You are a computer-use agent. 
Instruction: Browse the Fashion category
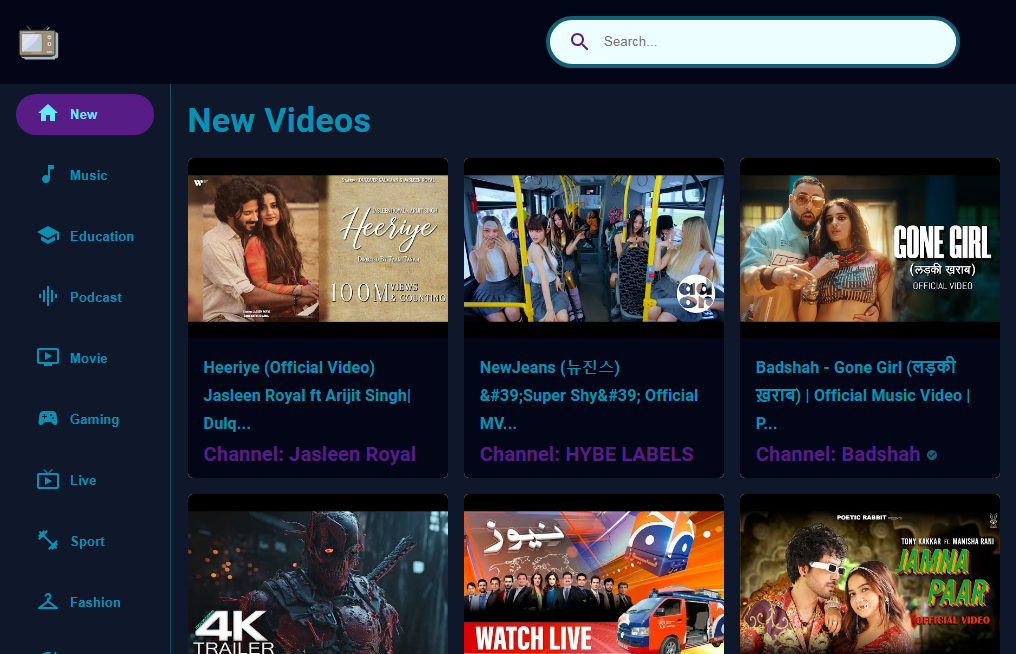pos(95,602)
